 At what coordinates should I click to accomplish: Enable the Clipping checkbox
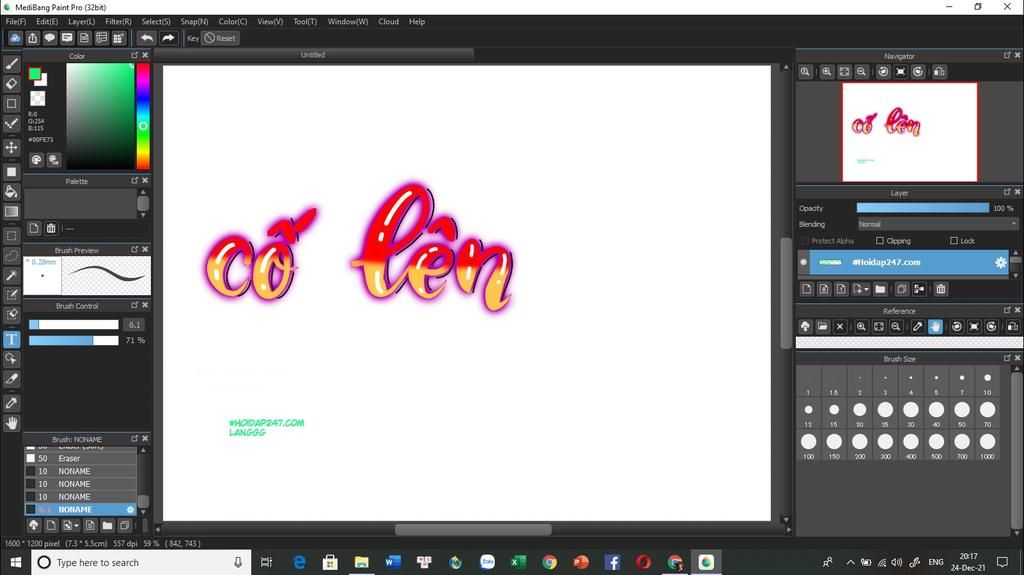coord(880,241)
